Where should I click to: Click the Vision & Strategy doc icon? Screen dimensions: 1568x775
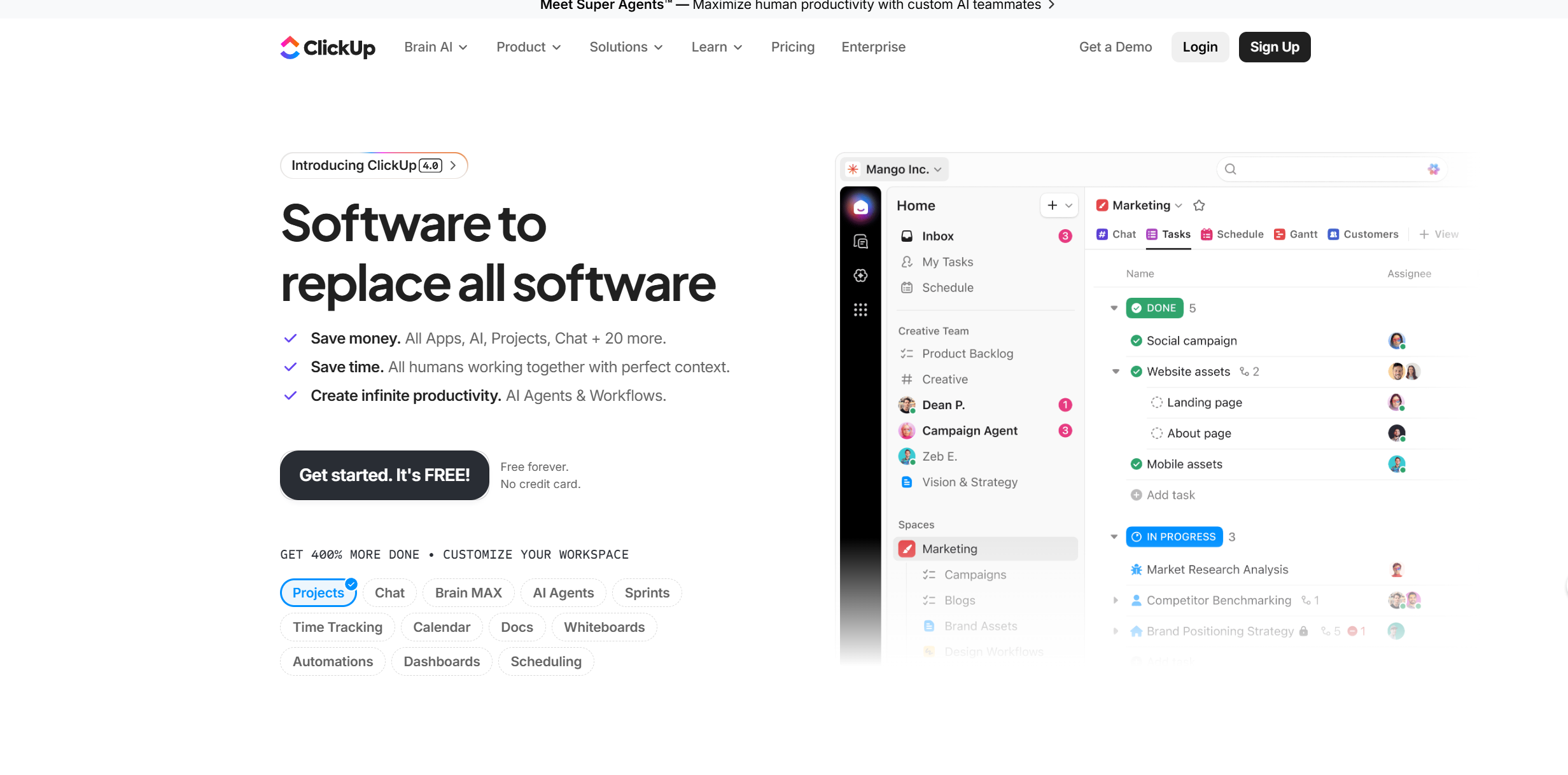(907, 482)
